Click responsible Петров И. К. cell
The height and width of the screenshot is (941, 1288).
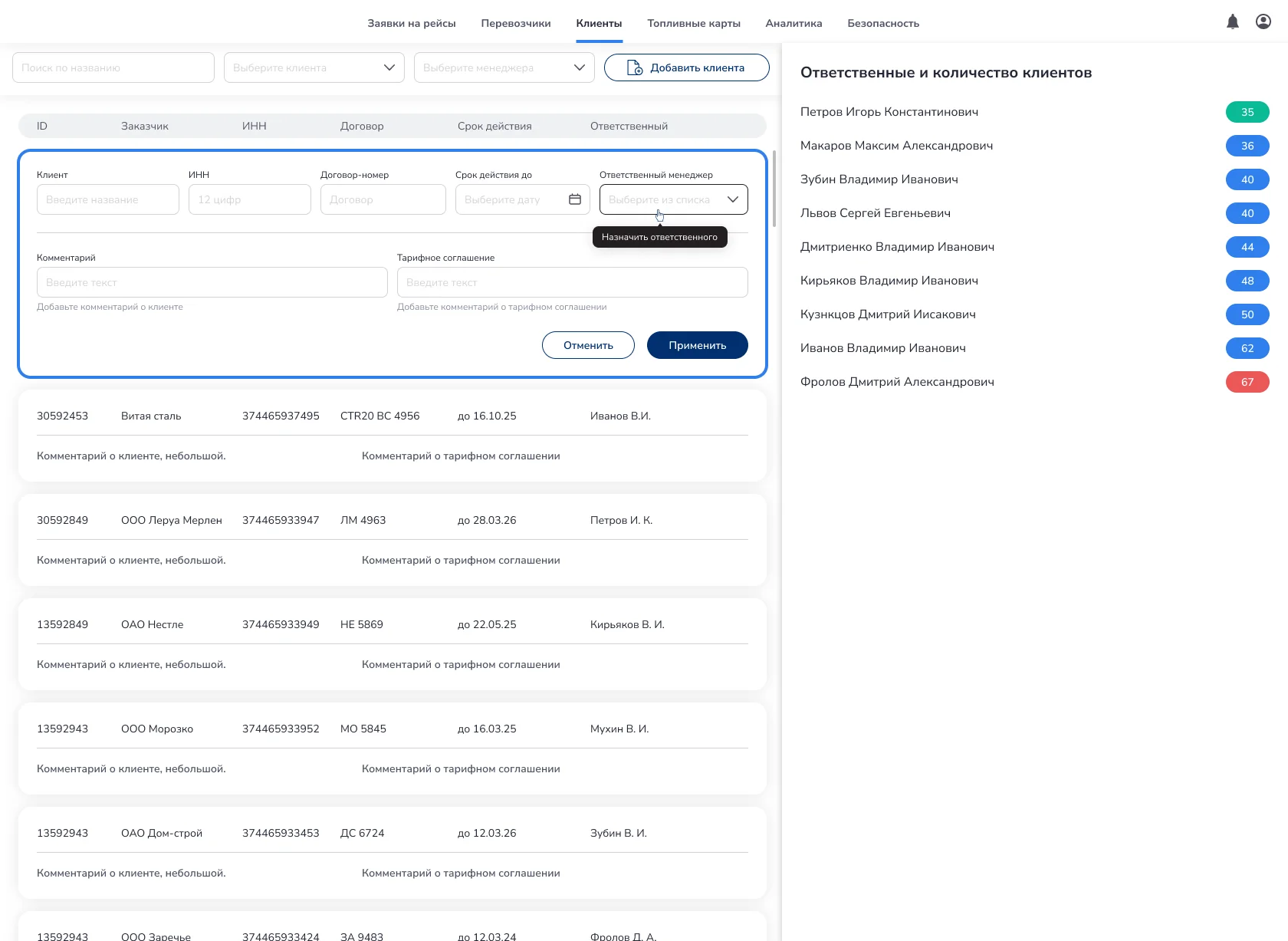tap(621, 520)
